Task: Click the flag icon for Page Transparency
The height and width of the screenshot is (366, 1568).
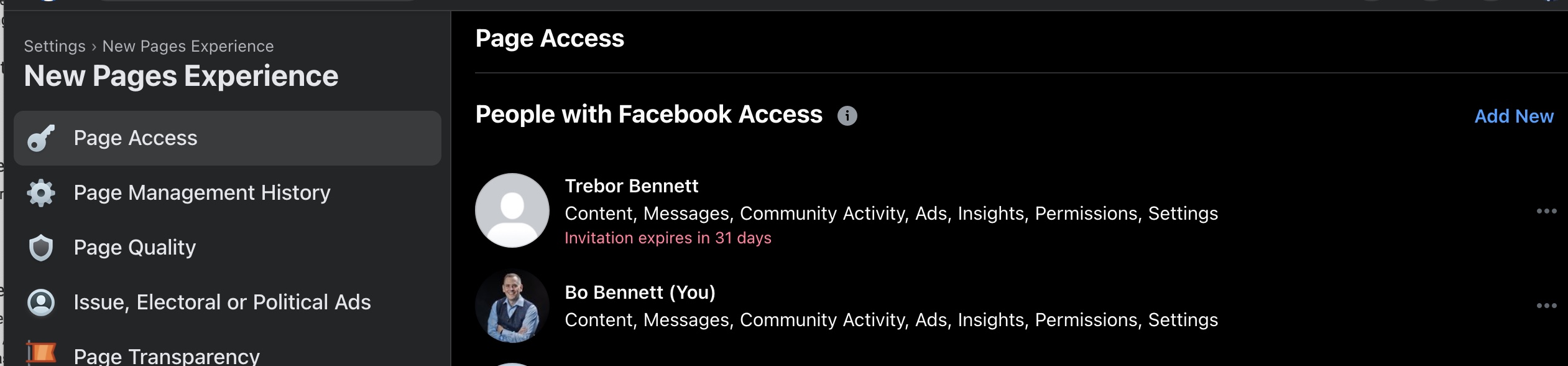Action: (x=41, y=352)
